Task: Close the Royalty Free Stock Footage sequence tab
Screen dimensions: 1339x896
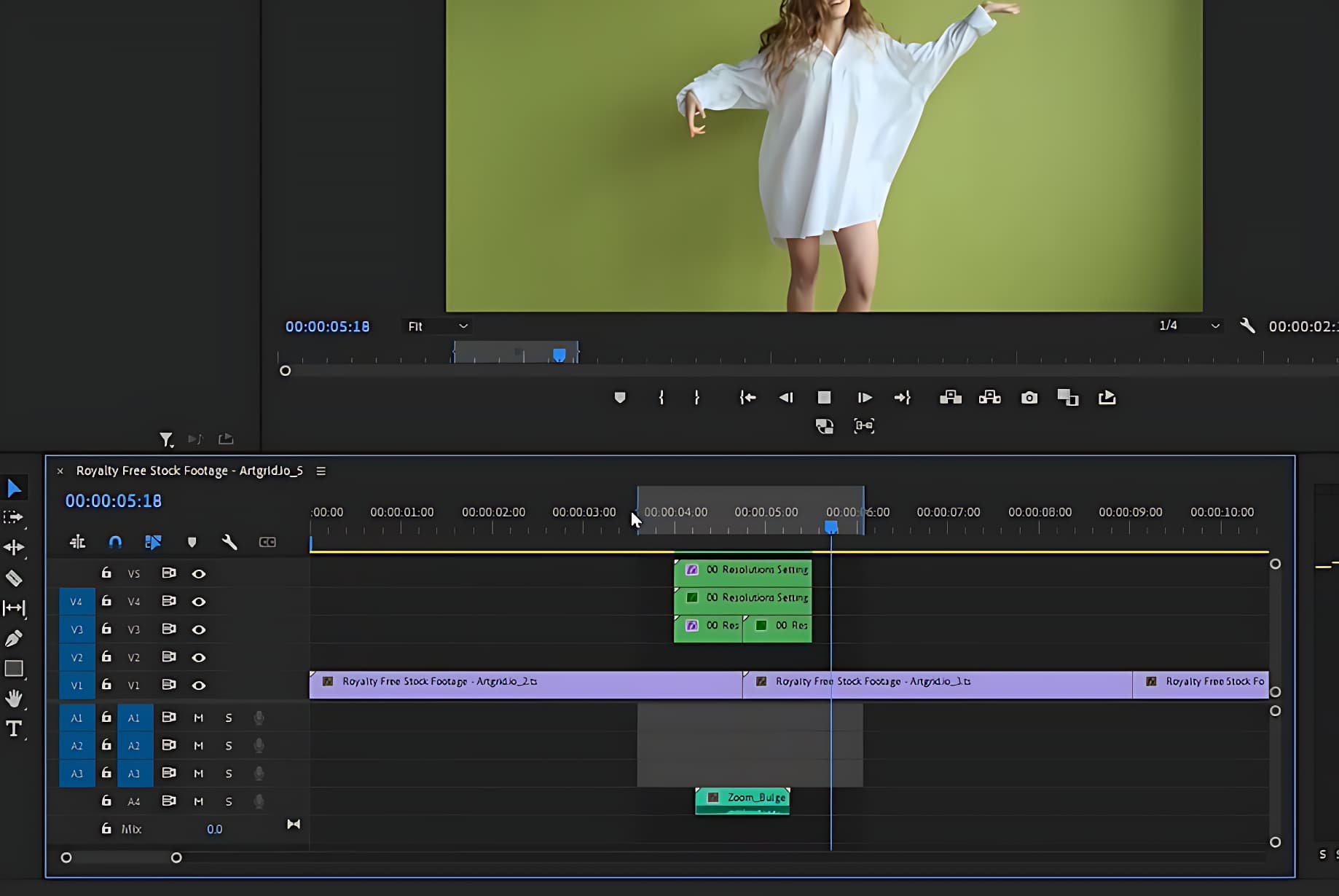Action: [60, 471]
